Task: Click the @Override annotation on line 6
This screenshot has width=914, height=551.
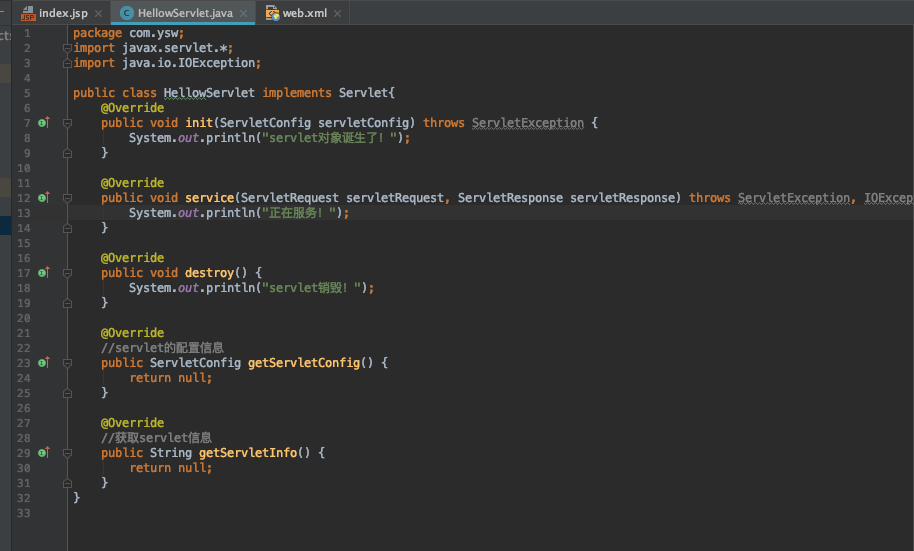Action: (x=132, y=108)
